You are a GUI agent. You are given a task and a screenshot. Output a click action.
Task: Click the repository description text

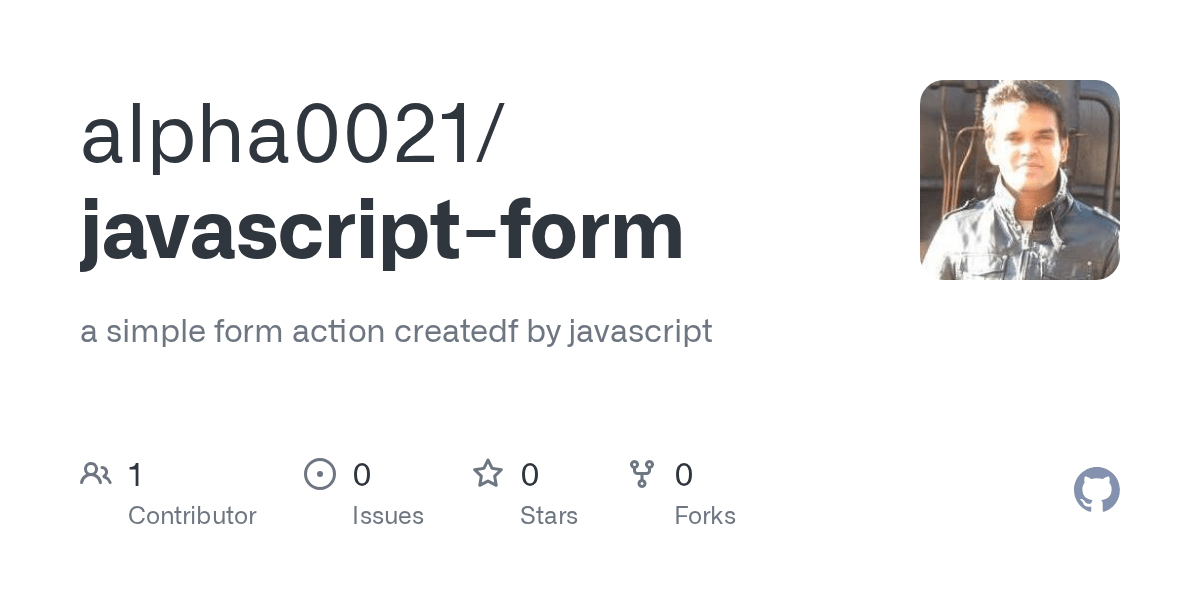(x=396, y=331)
